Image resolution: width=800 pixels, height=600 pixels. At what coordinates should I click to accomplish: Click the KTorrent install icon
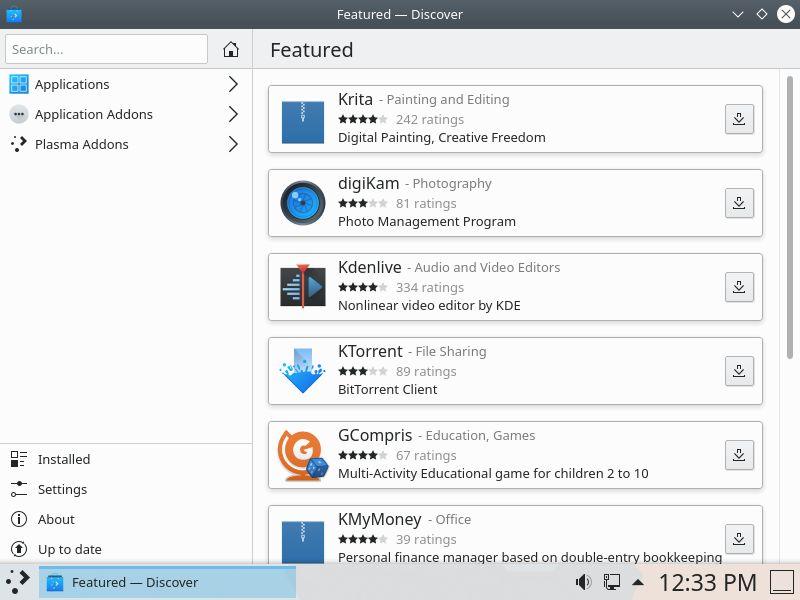point(738,371)
